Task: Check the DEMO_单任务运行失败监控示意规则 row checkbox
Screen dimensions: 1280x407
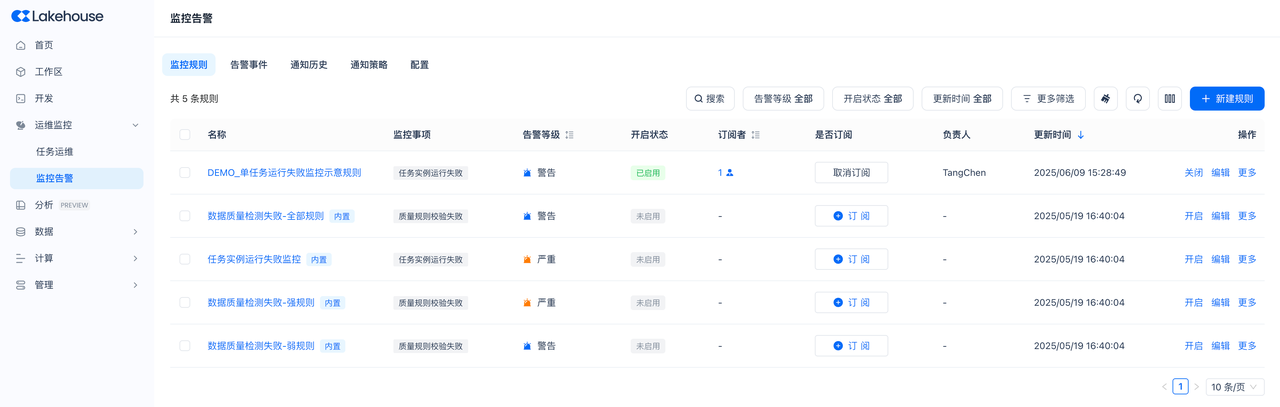Action: 185,173
